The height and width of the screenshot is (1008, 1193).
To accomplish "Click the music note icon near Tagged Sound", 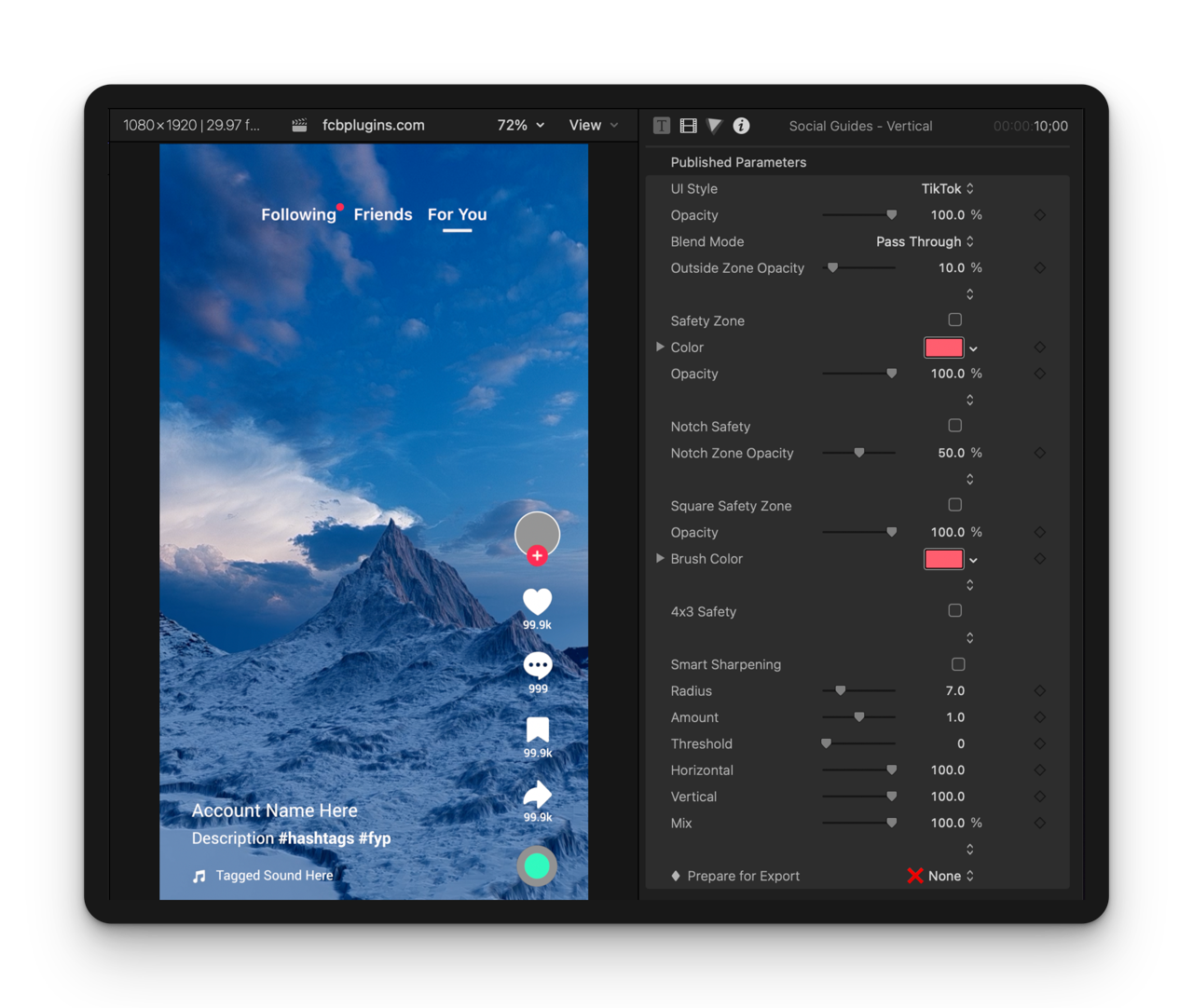I will pos(199,877).
